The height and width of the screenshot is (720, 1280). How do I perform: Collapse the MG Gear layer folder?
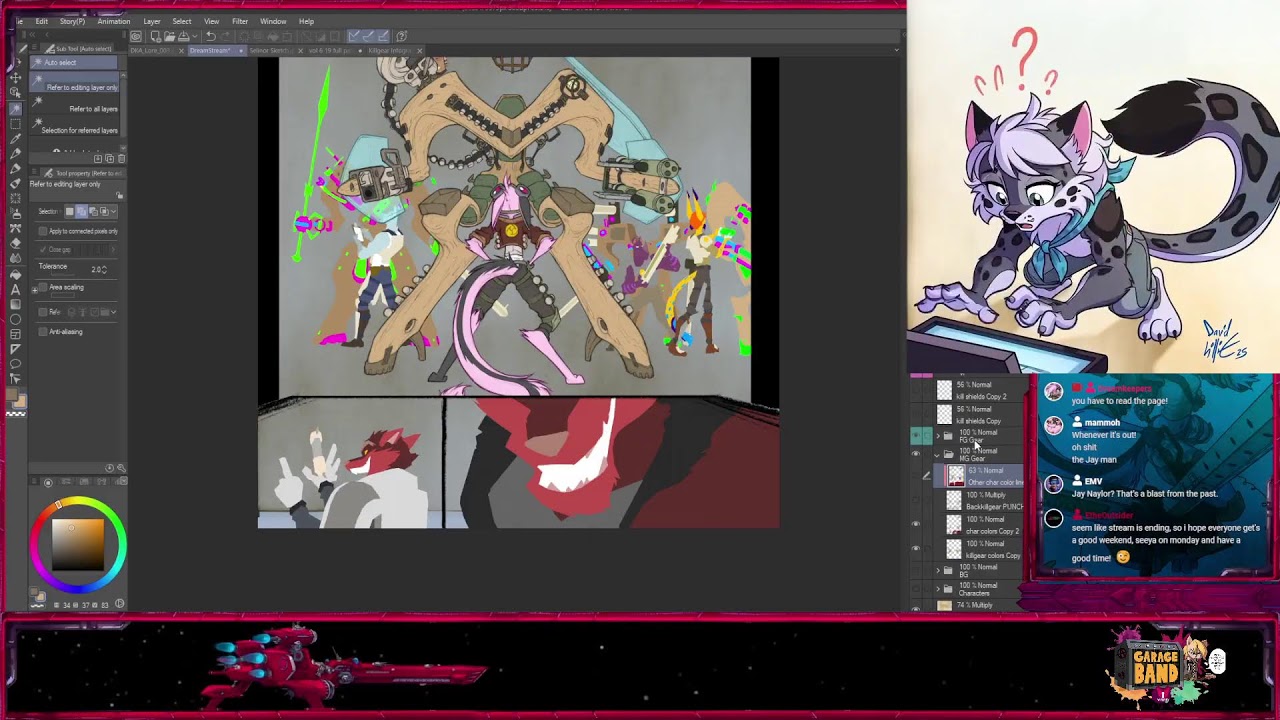(937, 455)
